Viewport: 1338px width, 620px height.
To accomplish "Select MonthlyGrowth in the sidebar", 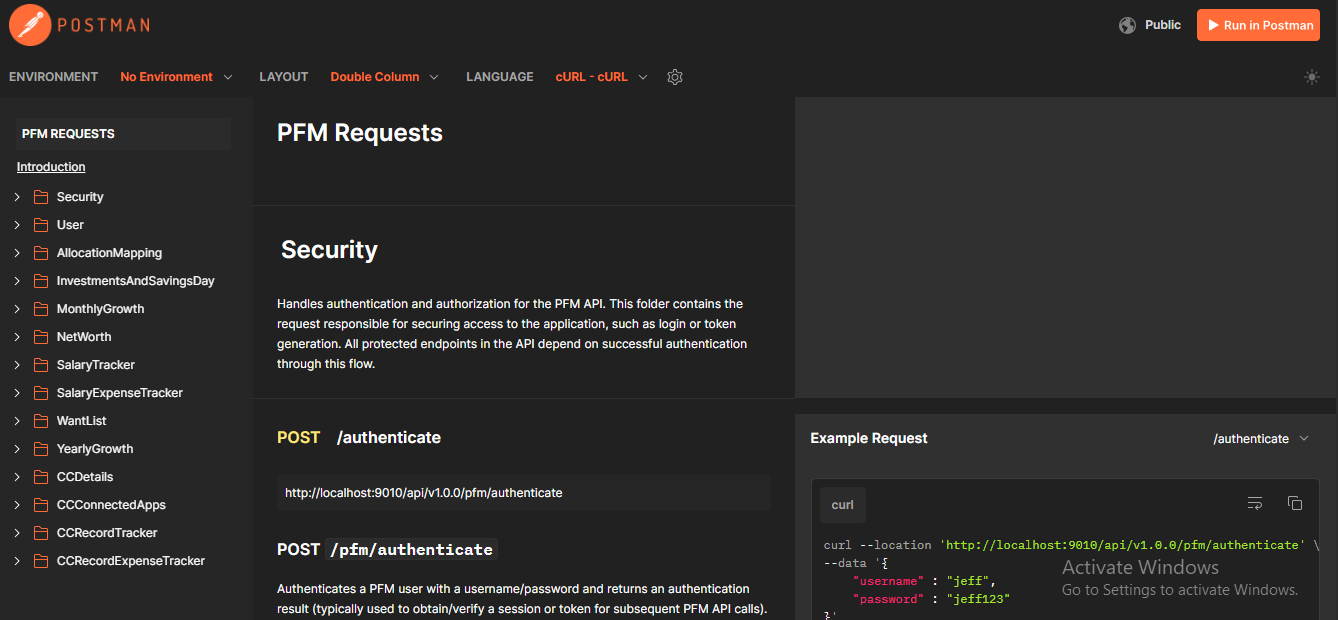I will pyautogui.click(x=100, y=309).
